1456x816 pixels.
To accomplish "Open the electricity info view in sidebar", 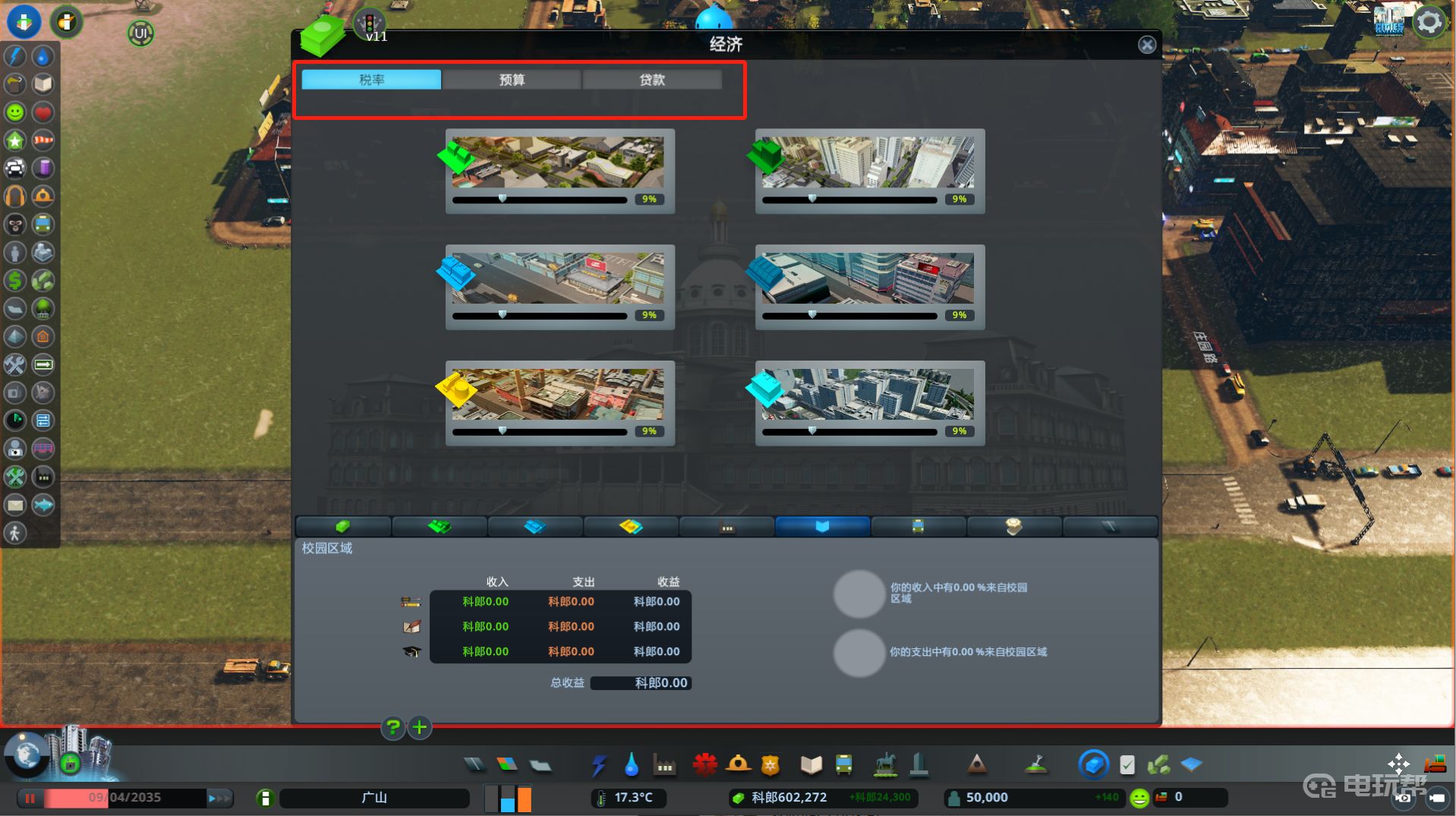I will pos(15,56).
